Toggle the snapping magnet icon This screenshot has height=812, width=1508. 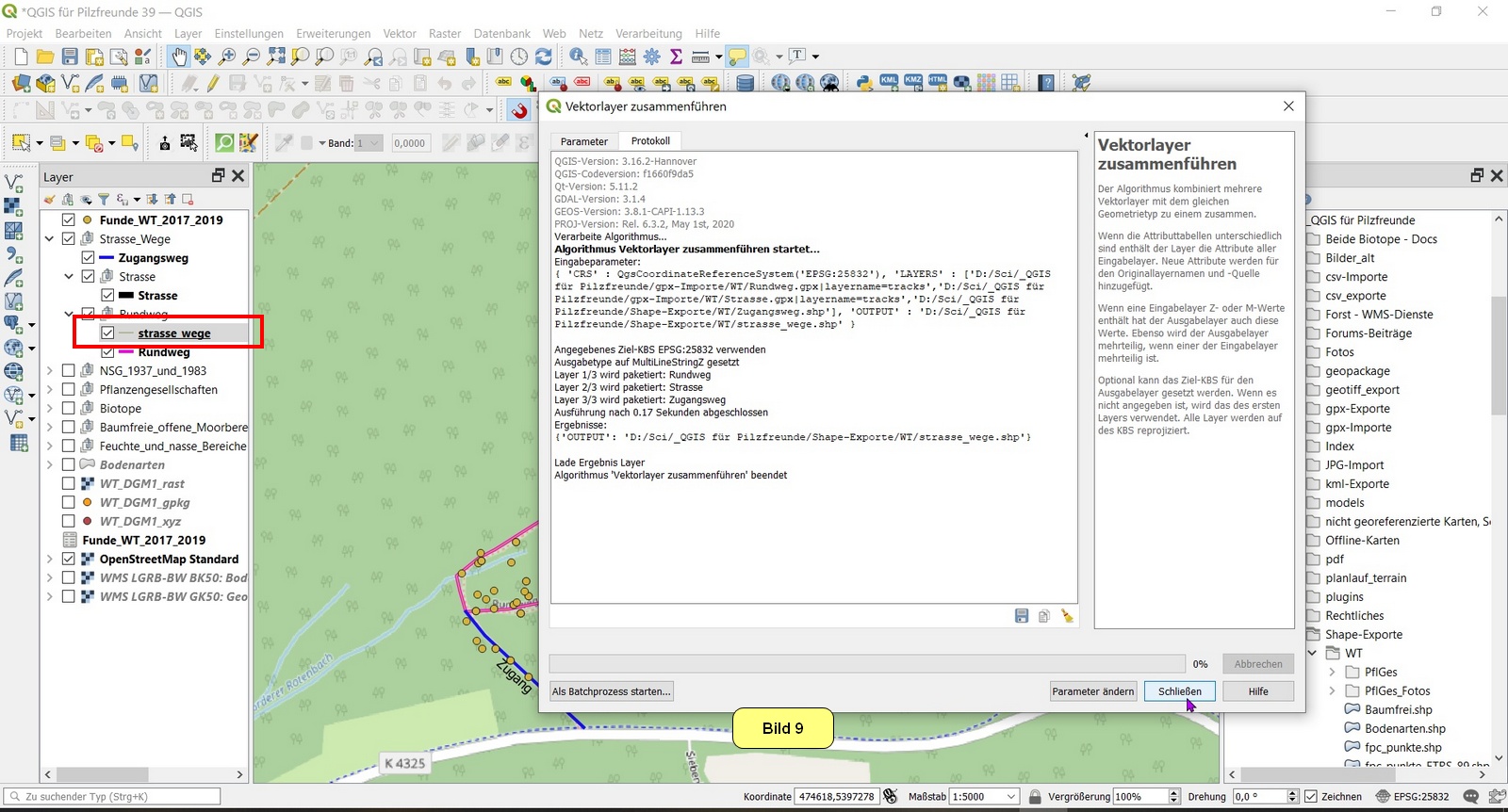518,110
